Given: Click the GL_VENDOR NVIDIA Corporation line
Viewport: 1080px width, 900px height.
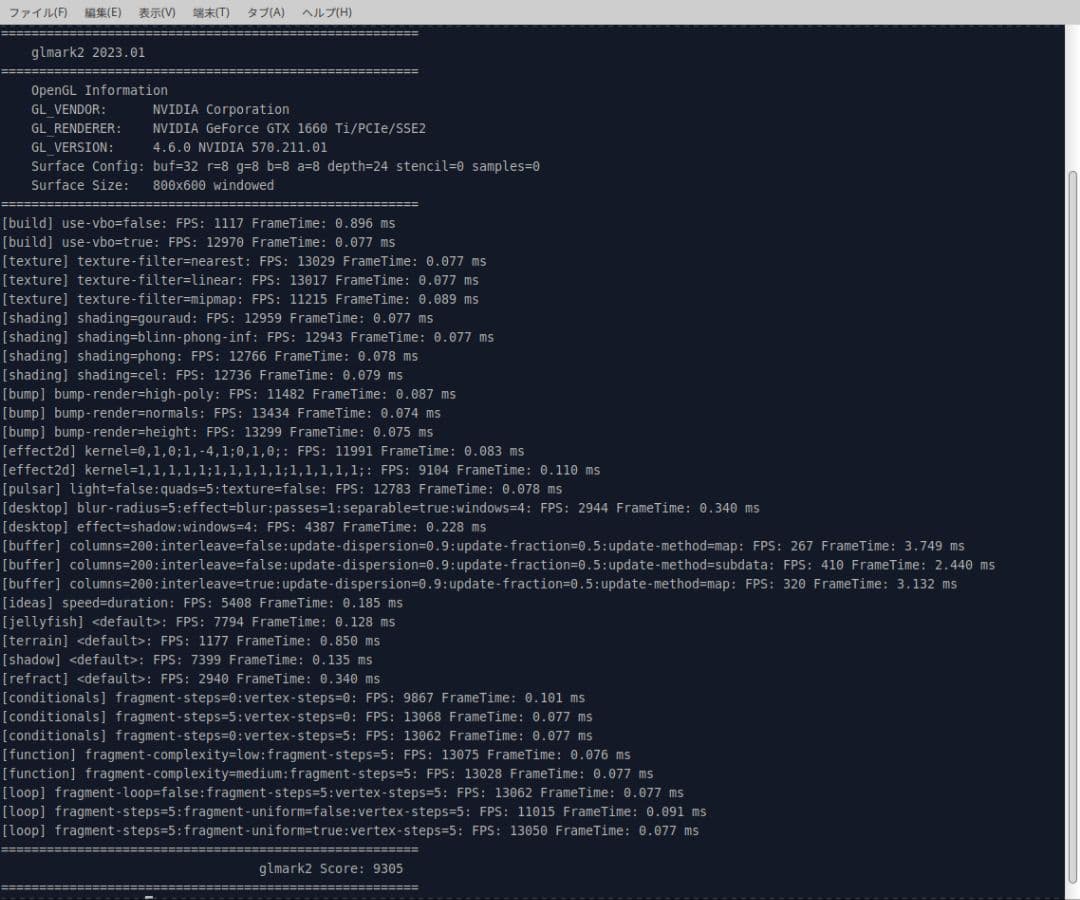Looking at the screenshot, I should click(x=160, y=109).
